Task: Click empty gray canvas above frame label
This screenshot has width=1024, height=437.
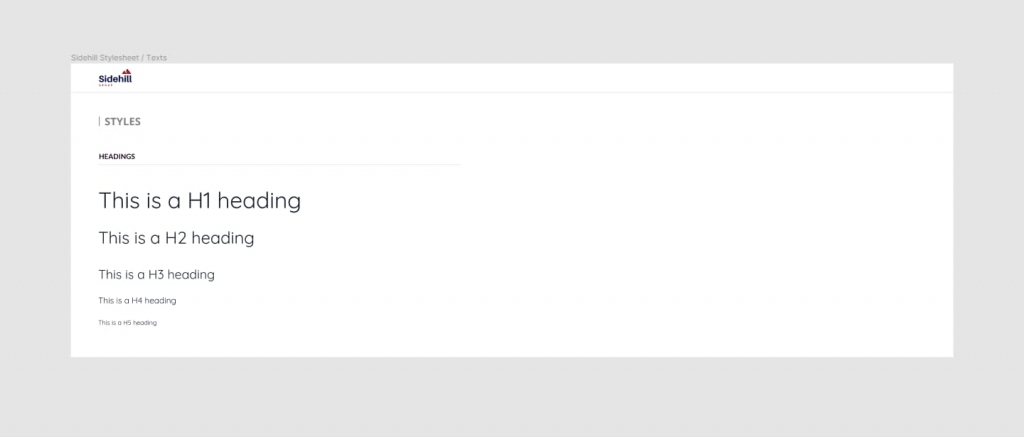Action: 512,26
